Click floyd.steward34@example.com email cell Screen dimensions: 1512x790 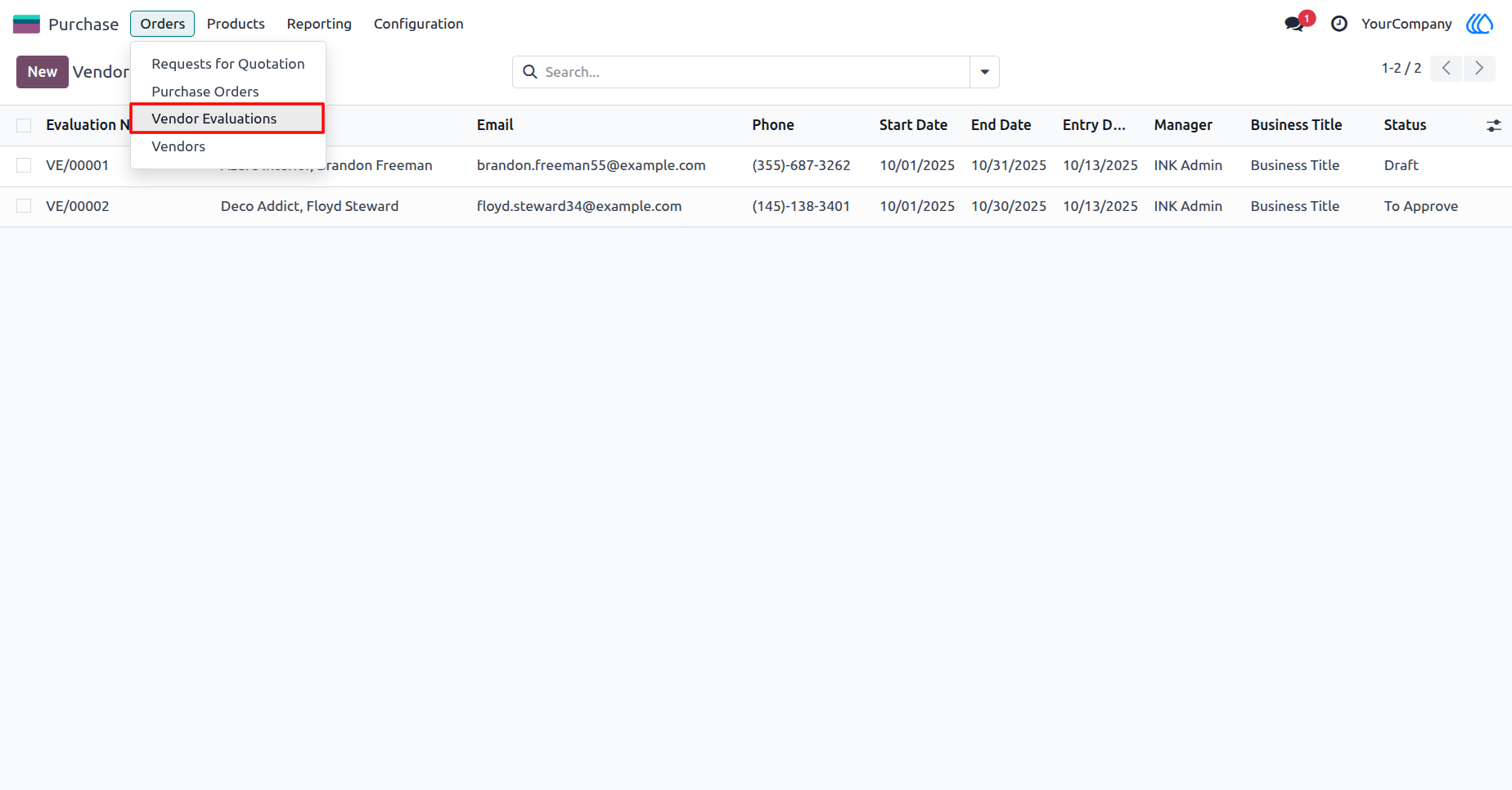579,206
